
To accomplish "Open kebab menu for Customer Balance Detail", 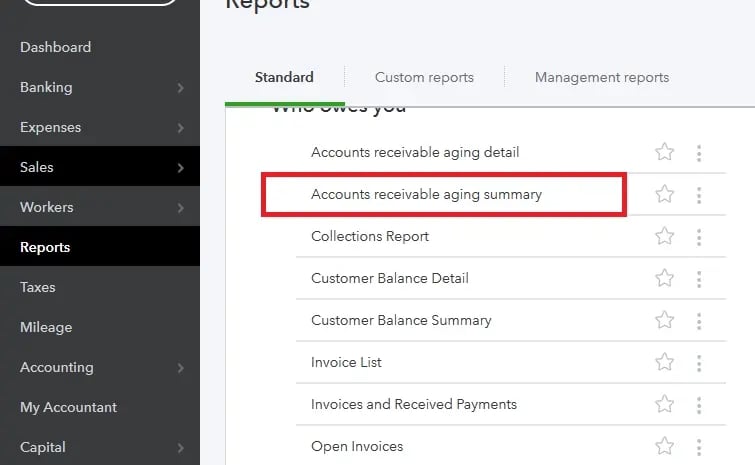I will [699, 279].
